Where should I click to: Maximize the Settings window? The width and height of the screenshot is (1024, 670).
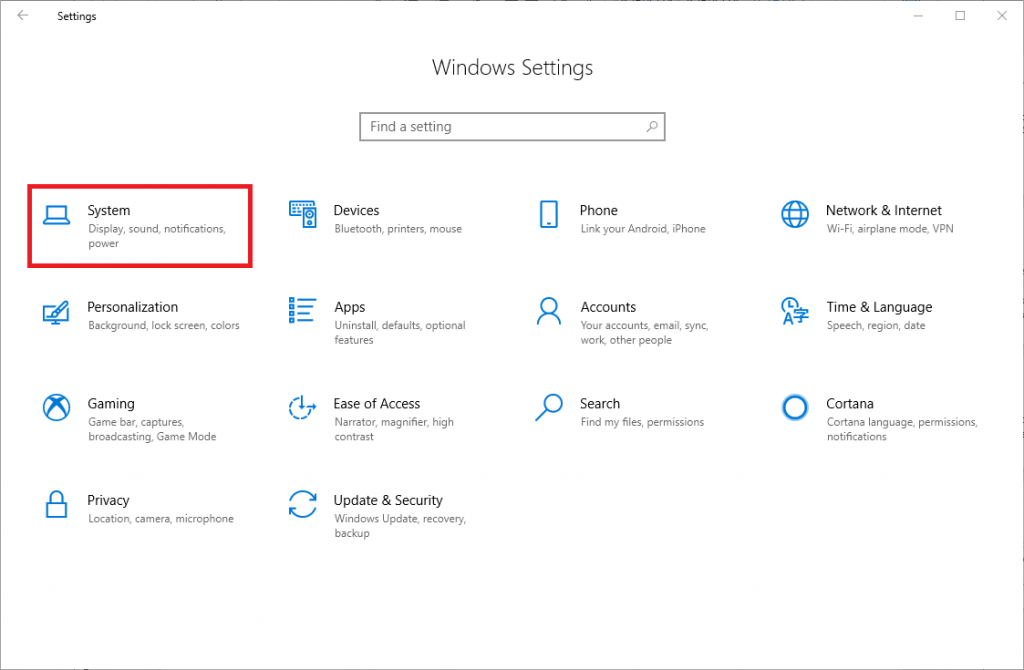pyautogui.click(x=960, y=16)
